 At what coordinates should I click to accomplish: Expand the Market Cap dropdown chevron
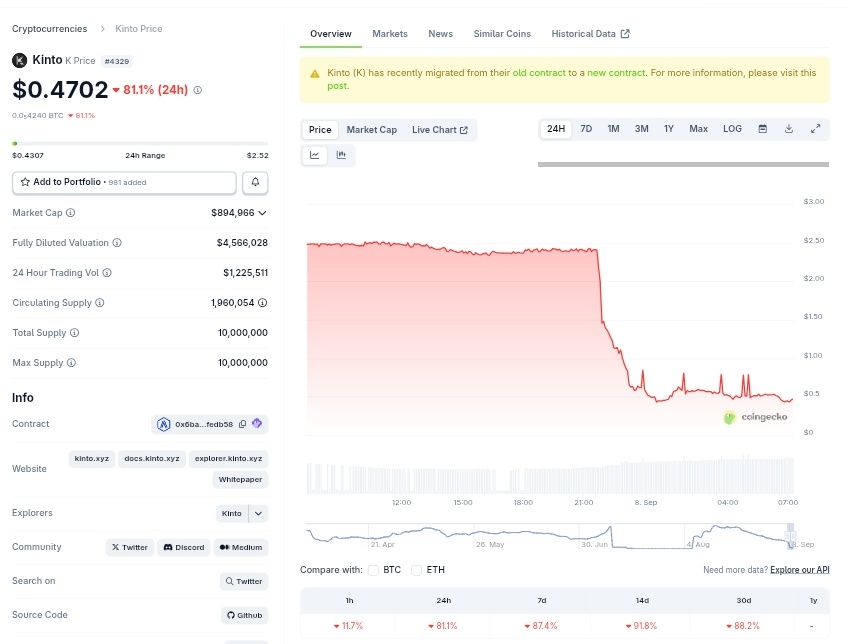coord(262,213)
